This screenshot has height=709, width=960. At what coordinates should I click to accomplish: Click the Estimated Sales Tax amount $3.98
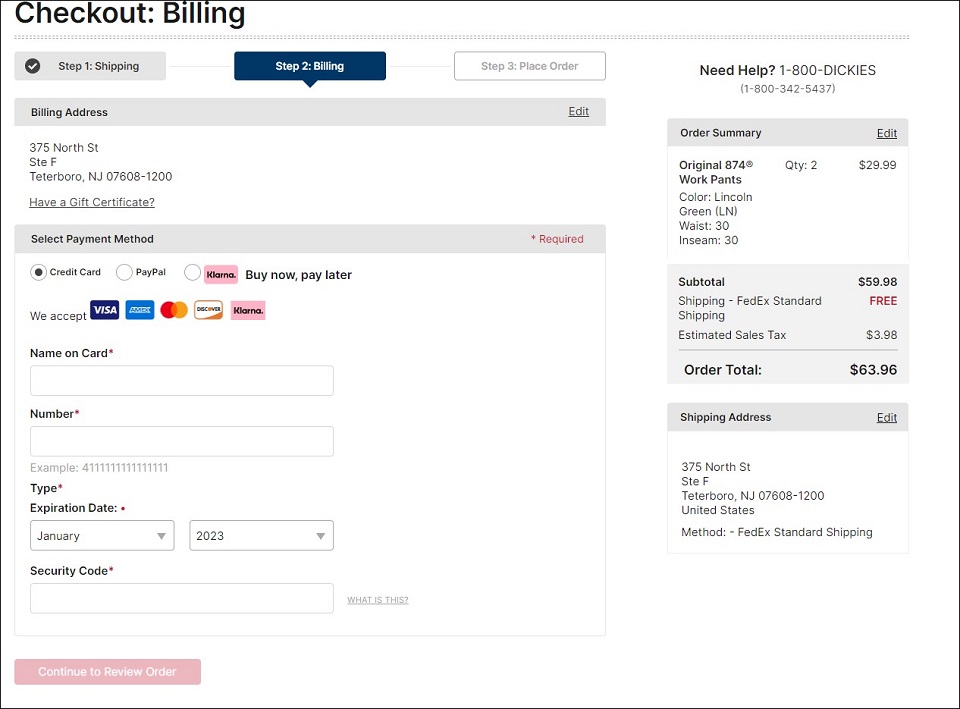tap(882, 335)
